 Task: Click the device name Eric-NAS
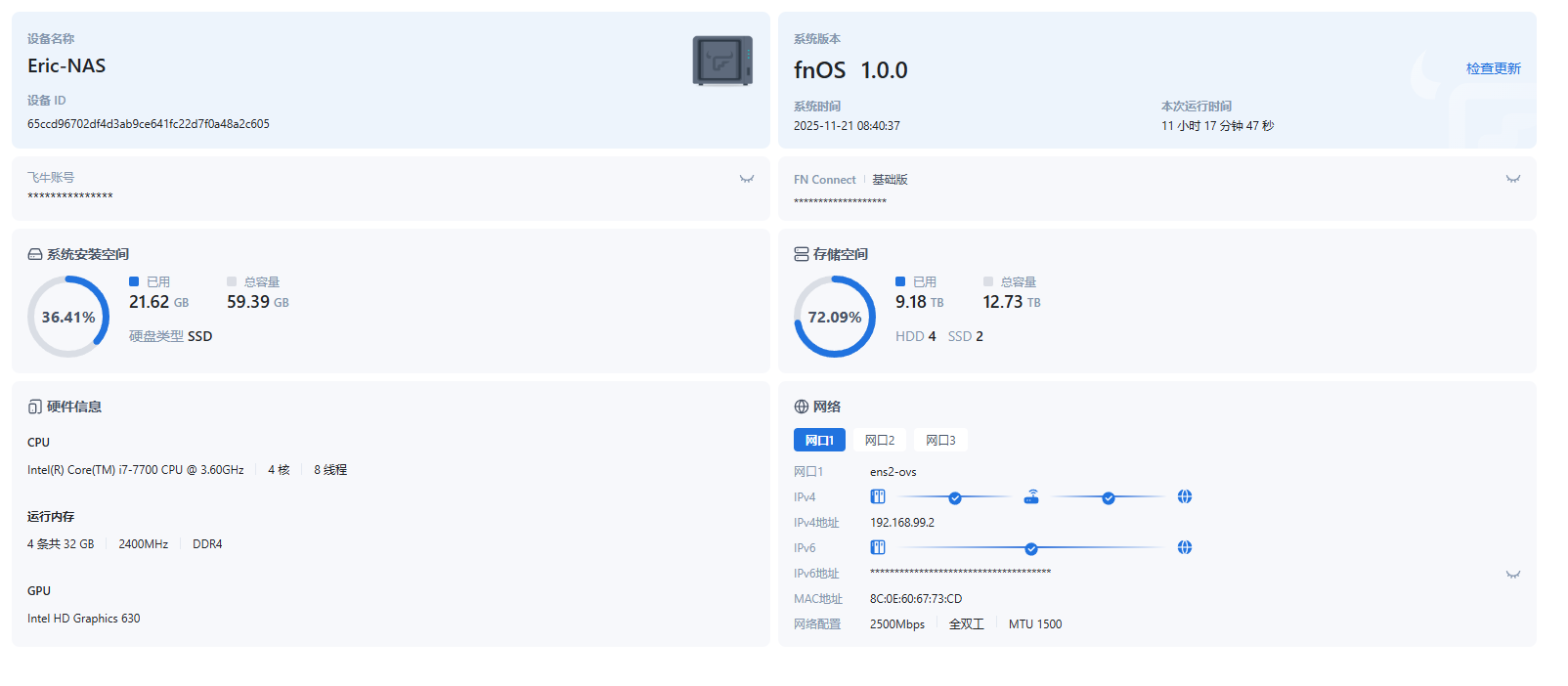pos(66,65)
